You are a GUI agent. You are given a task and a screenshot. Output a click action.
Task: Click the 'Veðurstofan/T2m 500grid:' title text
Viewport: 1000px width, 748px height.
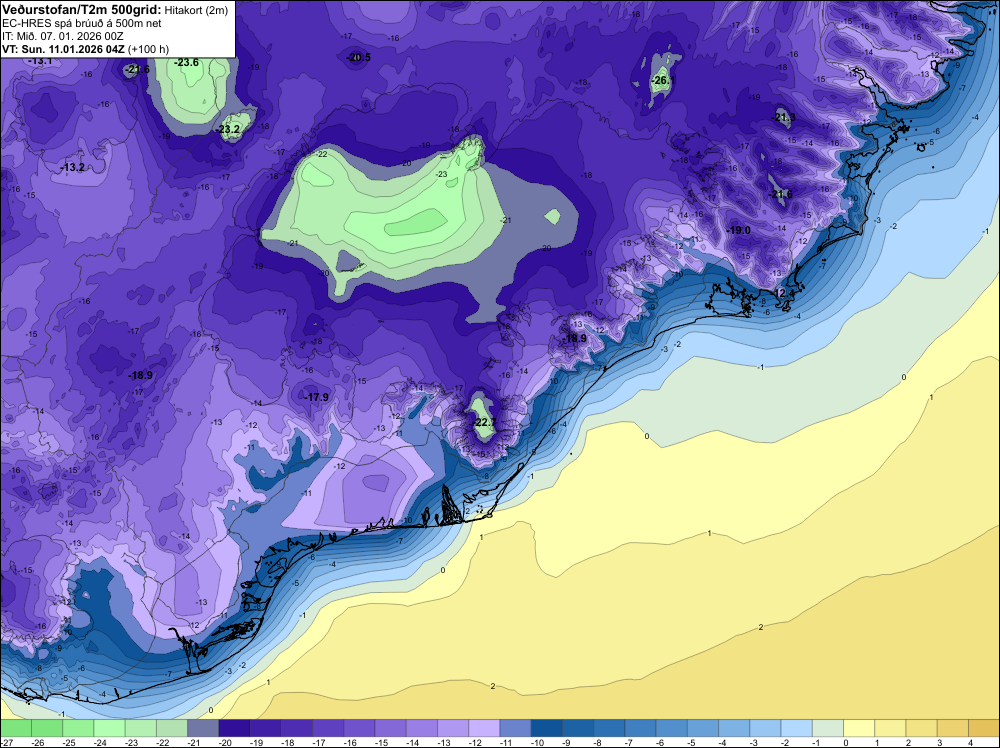pyautogui.click(x=82, y=9)
